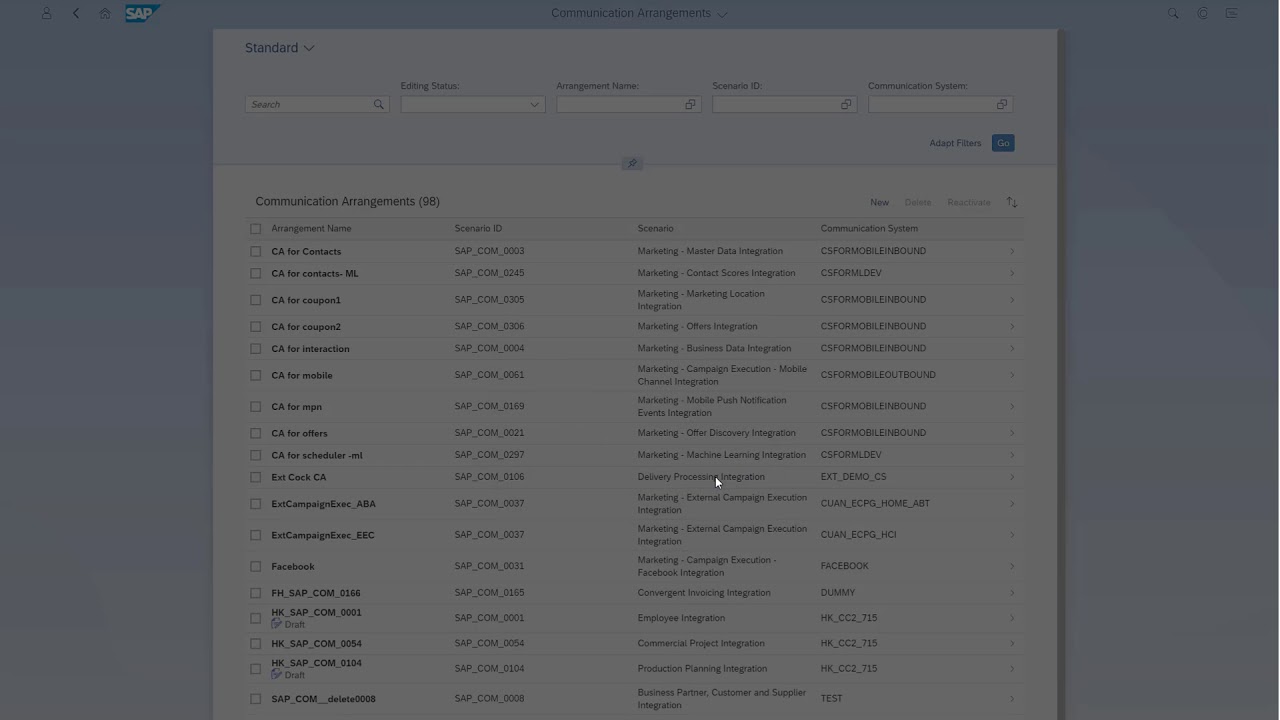
Task: Sort by Scenario ID column header
Action: click(478, 228)
